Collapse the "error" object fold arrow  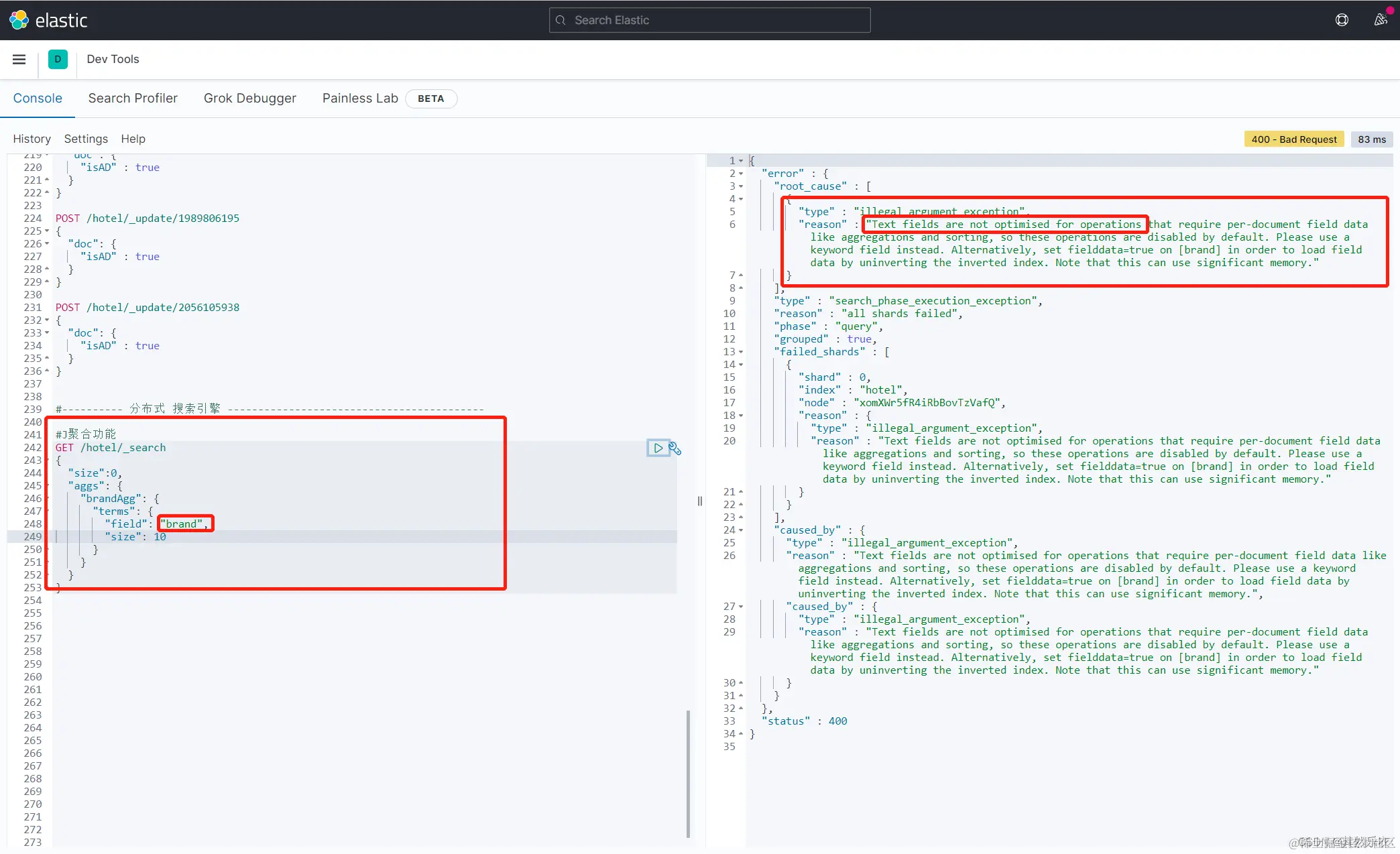(x=741, y=174)
